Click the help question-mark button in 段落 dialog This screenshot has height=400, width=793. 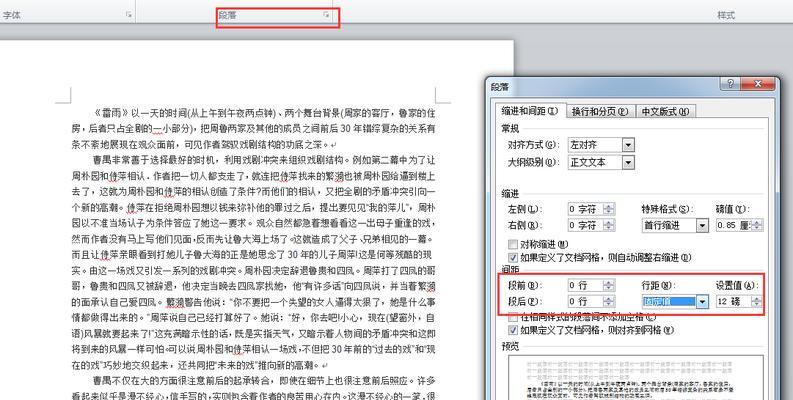tap(731, 84)
